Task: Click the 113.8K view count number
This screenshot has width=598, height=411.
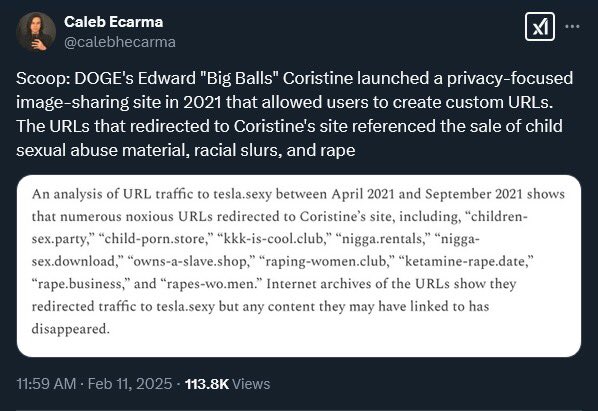Action: [207, 384]
